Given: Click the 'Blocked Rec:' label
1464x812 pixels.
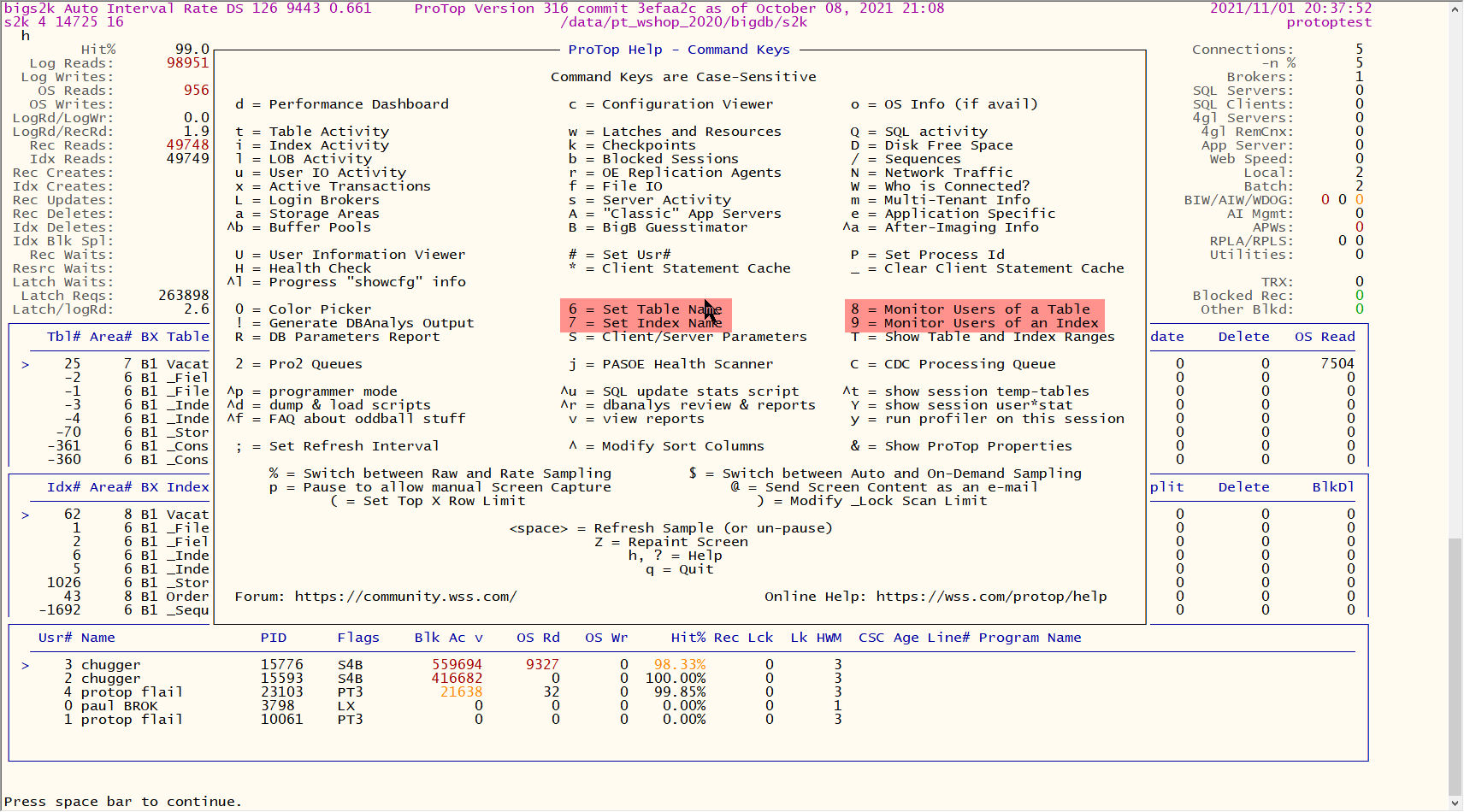Looking at the screenshot, I should [x=1243, y=296].
